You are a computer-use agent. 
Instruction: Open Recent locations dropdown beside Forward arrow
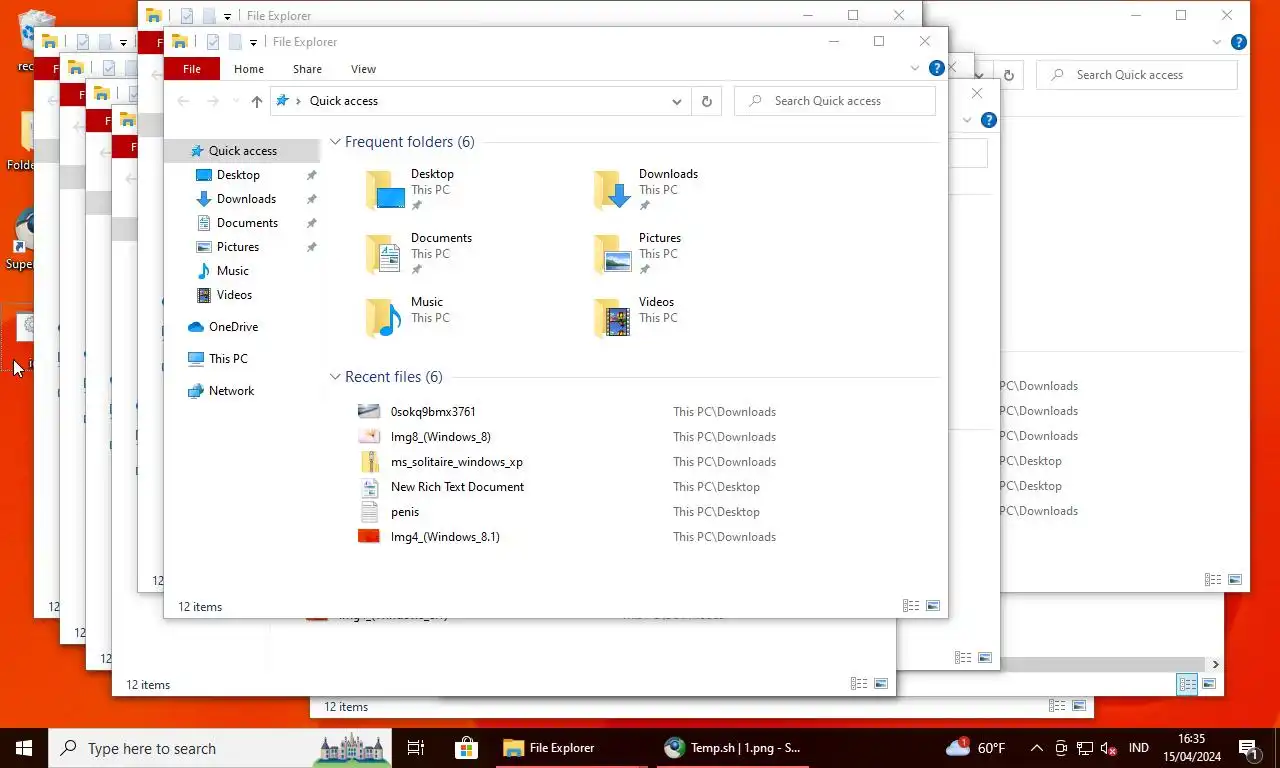click(x=236, y=101)
